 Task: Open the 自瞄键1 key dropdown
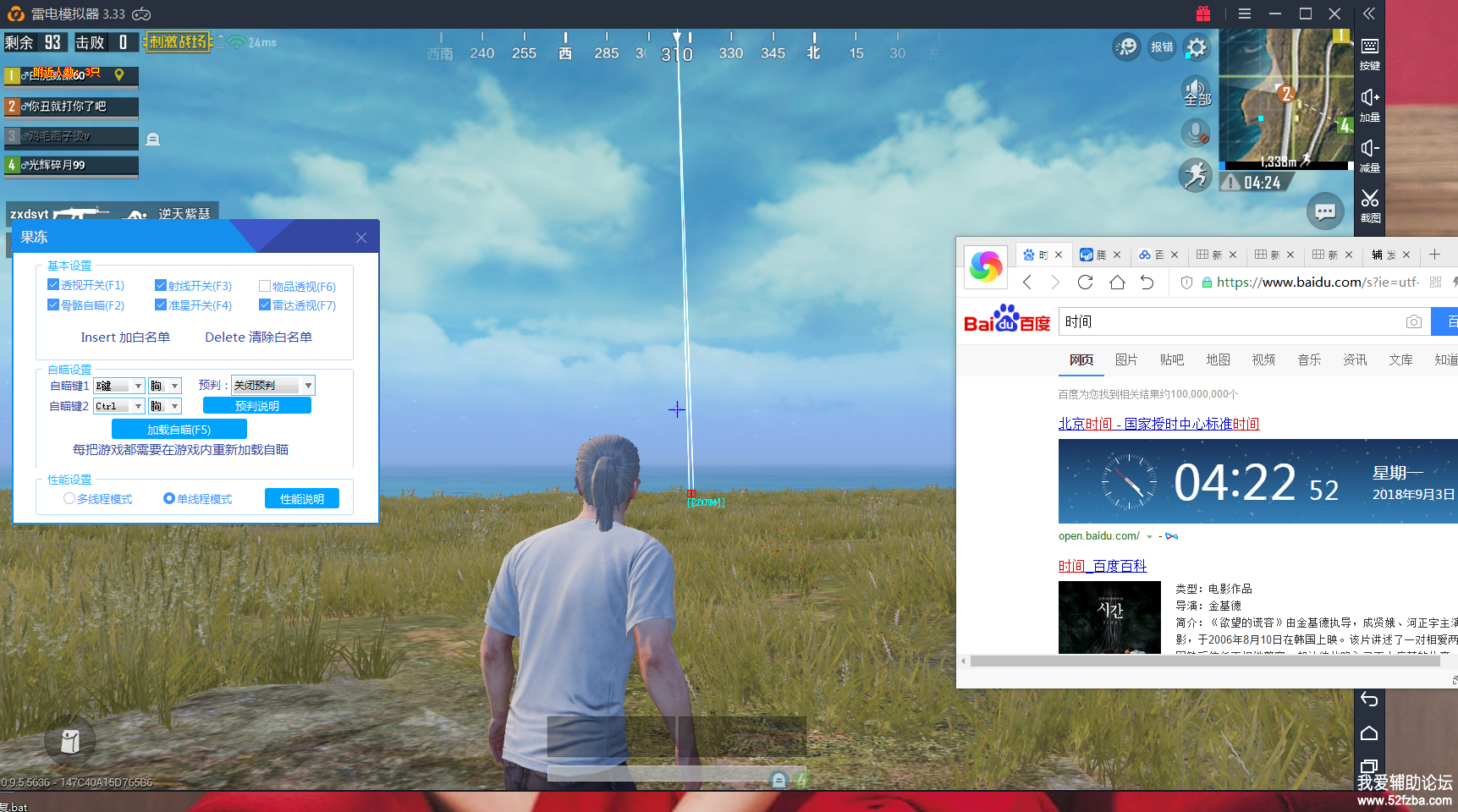tap(138, 386)
